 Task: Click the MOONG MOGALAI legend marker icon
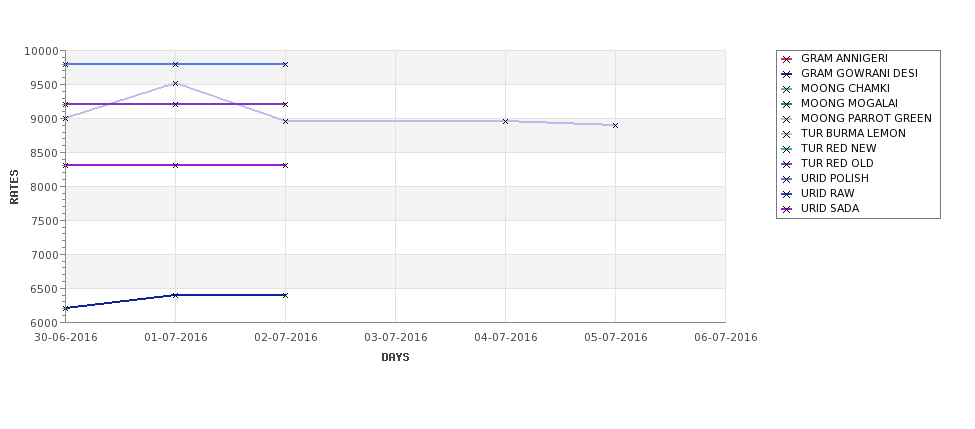(x=787, y=104)
